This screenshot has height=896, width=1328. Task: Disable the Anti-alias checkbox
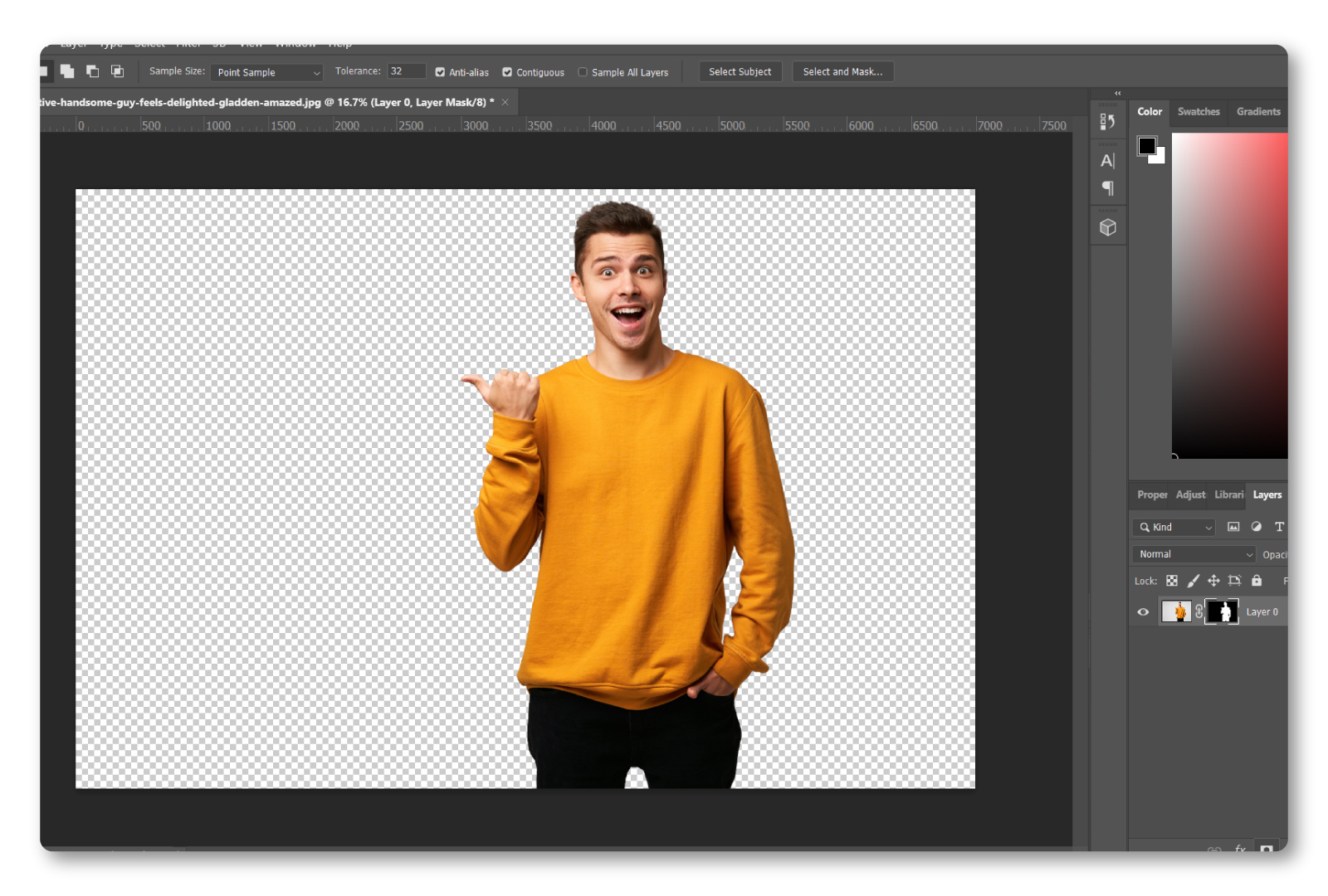(x=440, y=72)
